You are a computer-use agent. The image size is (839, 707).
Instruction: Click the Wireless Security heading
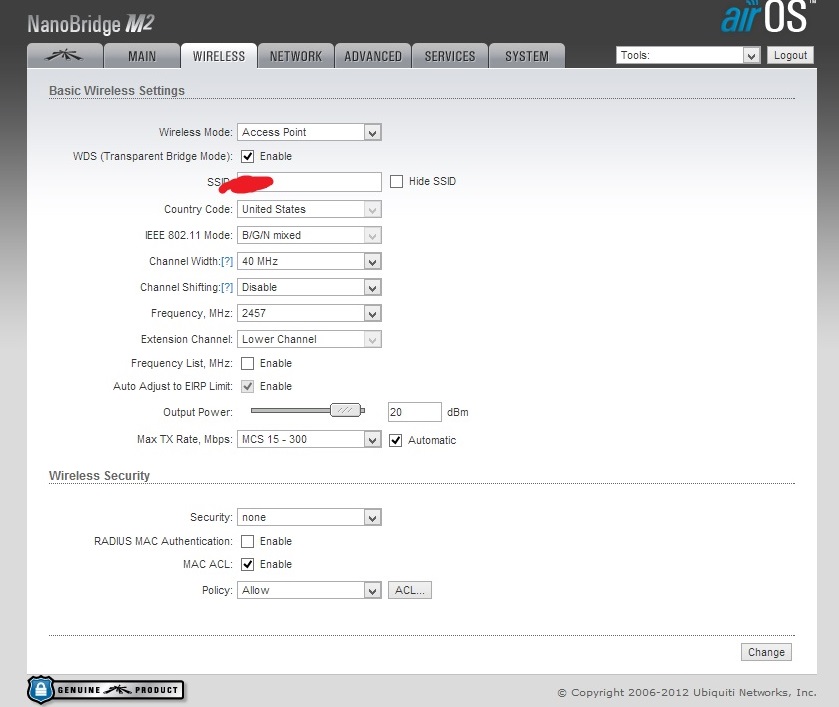(100, 475)
